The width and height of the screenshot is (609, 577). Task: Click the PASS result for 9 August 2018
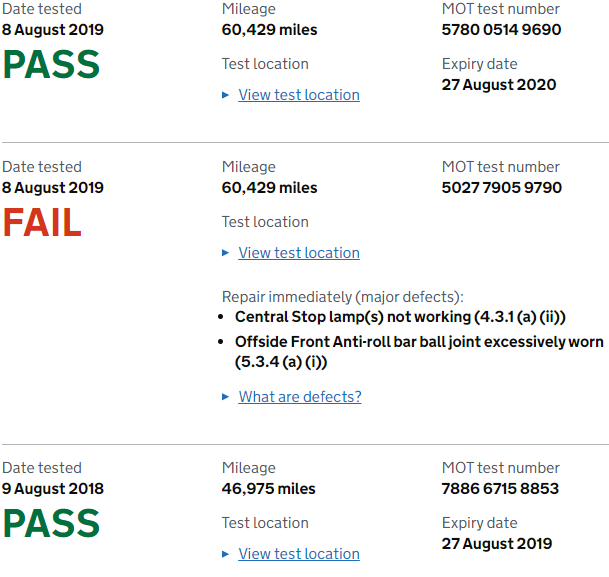51,524
